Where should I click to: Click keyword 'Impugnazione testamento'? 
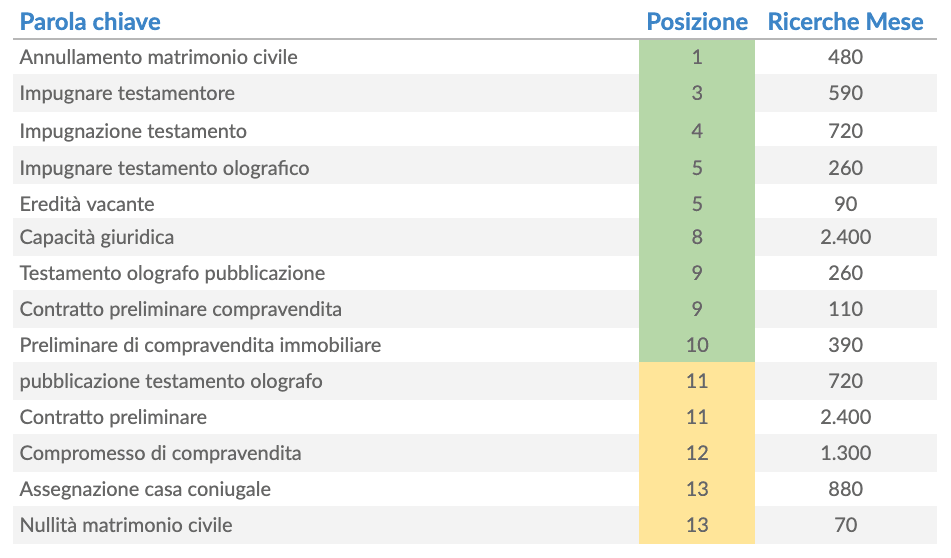(x=133, y=131)
